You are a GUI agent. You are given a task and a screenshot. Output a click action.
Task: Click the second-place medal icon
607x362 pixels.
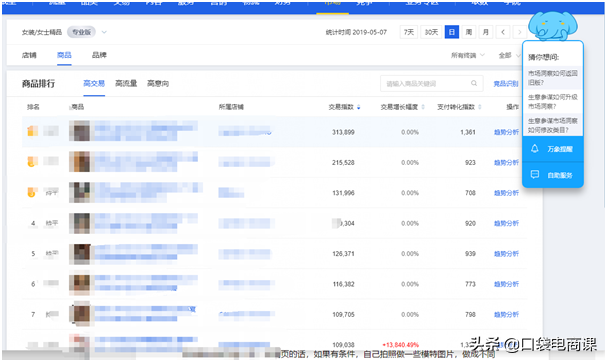click(x=33, y=161)
